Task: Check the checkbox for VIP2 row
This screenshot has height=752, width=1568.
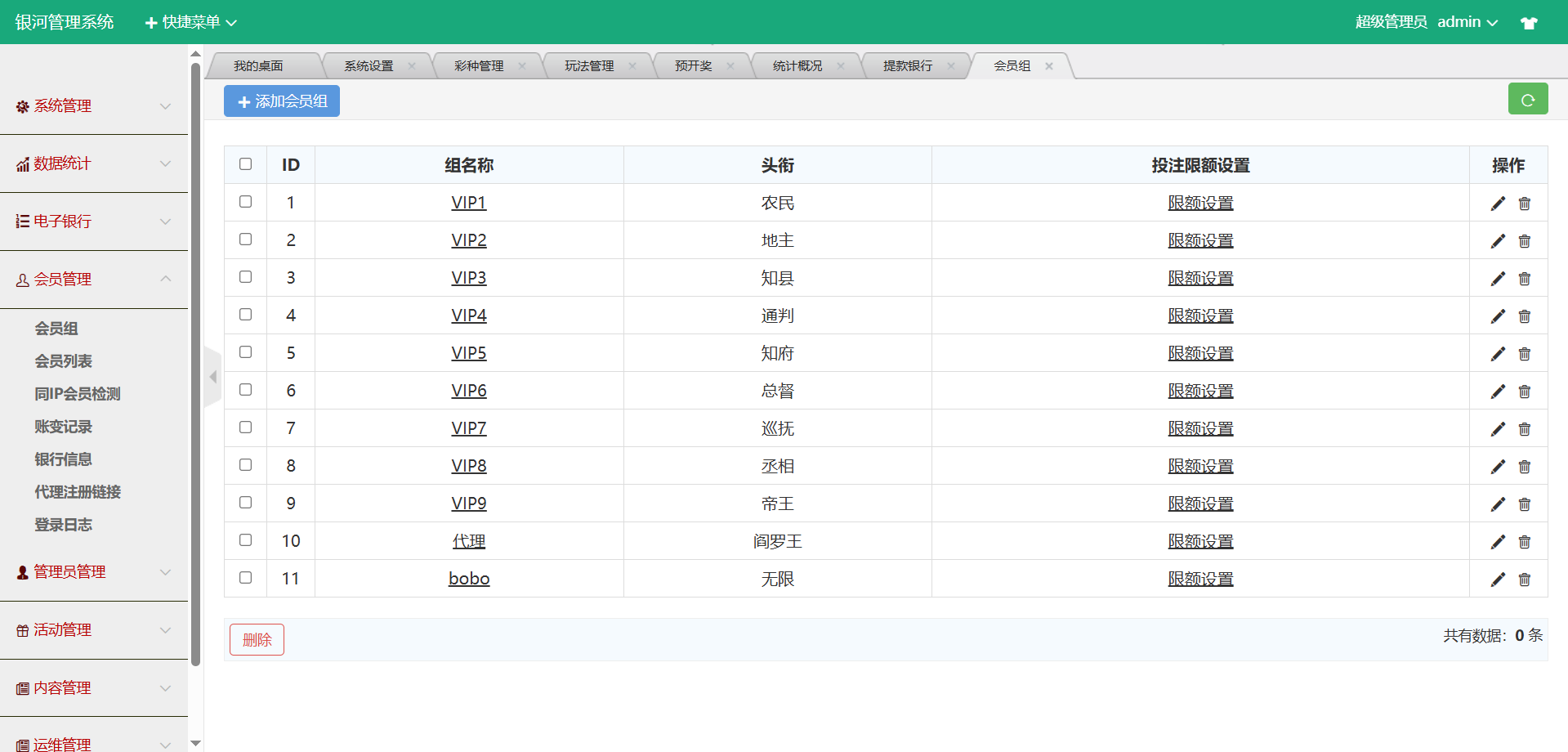Action: tap(246, 239)
